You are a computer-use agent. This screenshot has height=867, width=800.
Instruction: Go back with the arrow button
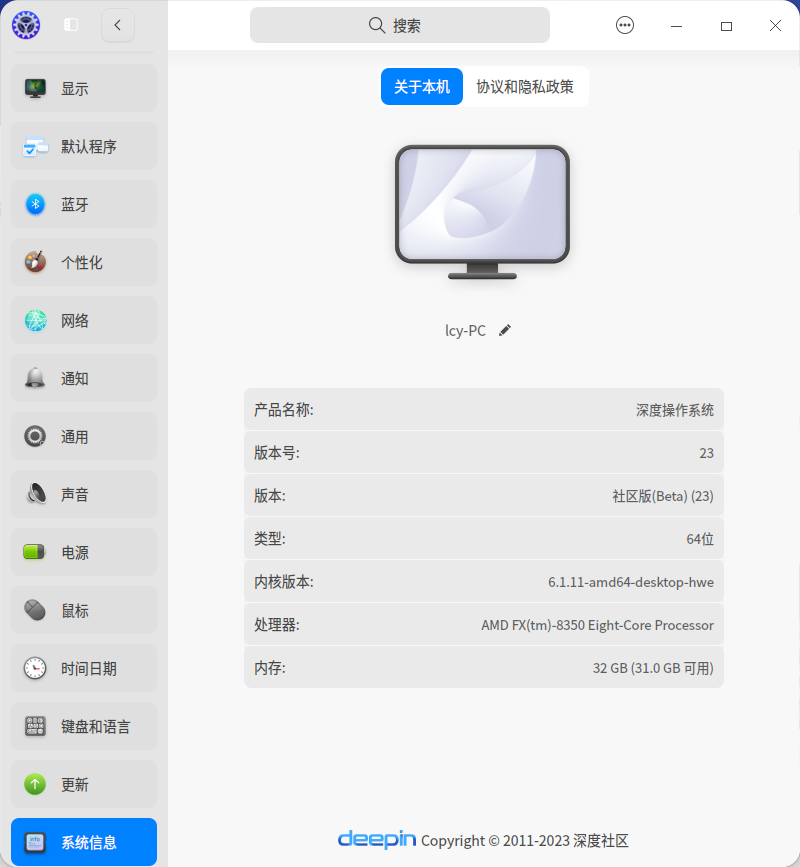(x=118, y=25)
